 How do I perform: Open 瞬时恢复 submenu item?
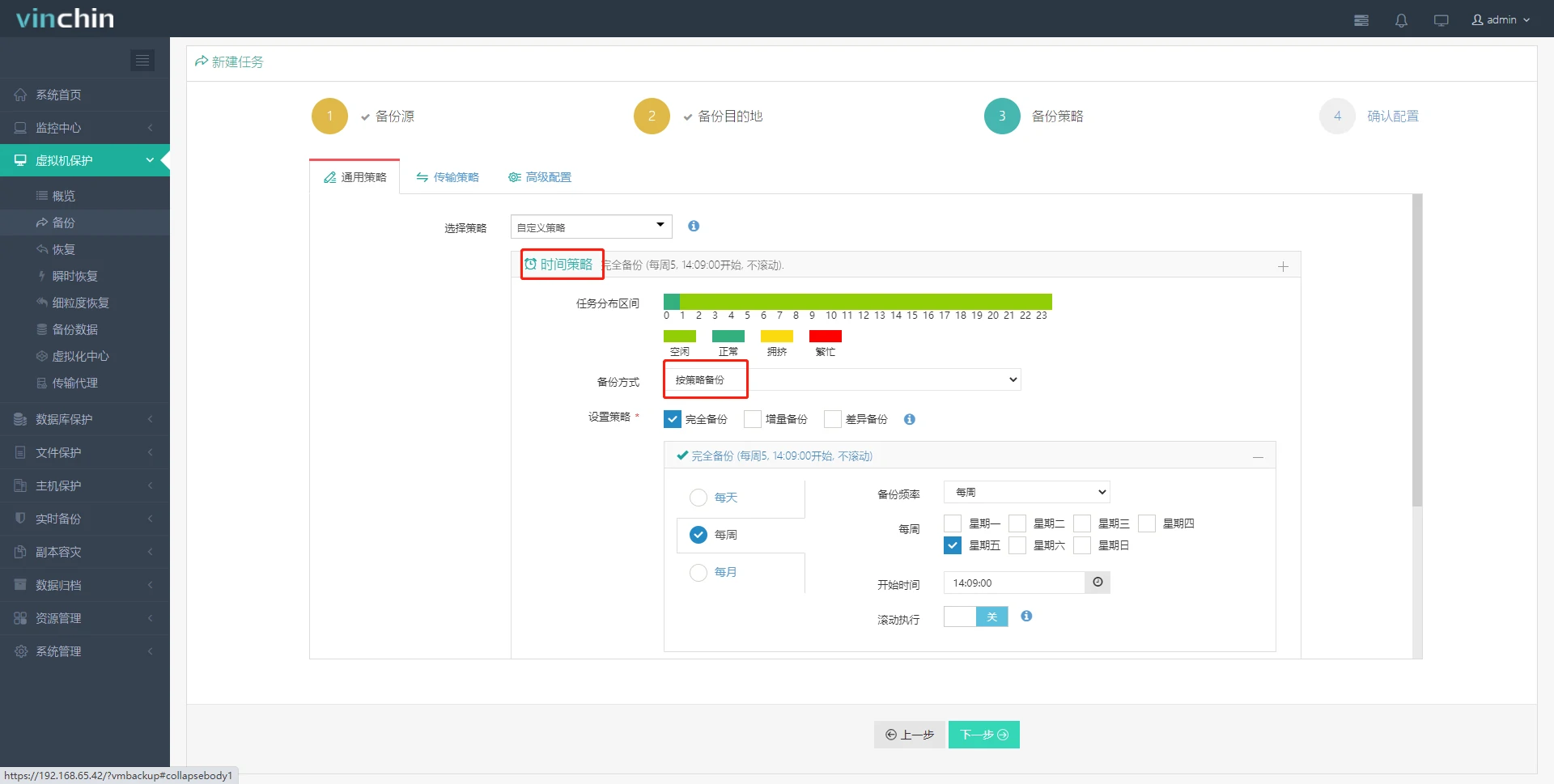click(85, 276)
